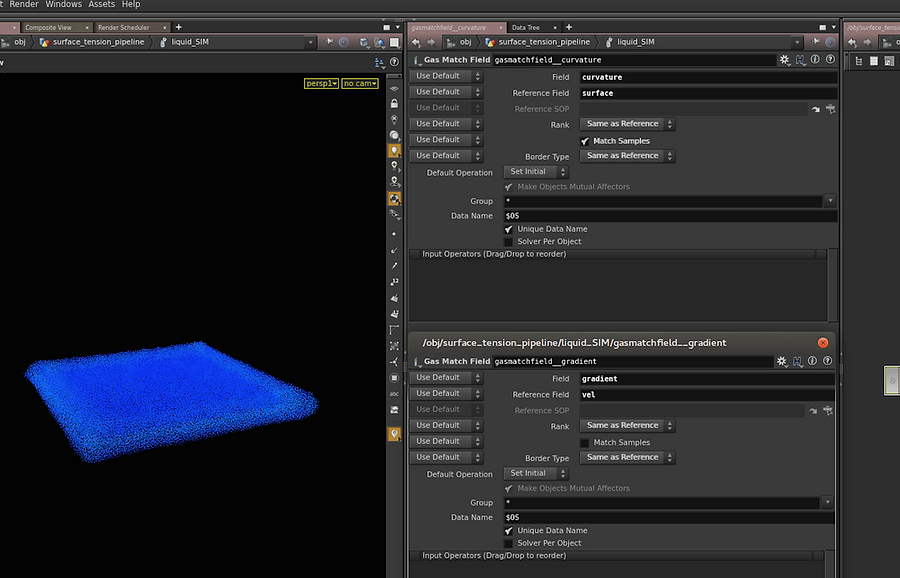Open Default Operation Set Initial in curvature node

pyautogui.click(x=536, y=172)
